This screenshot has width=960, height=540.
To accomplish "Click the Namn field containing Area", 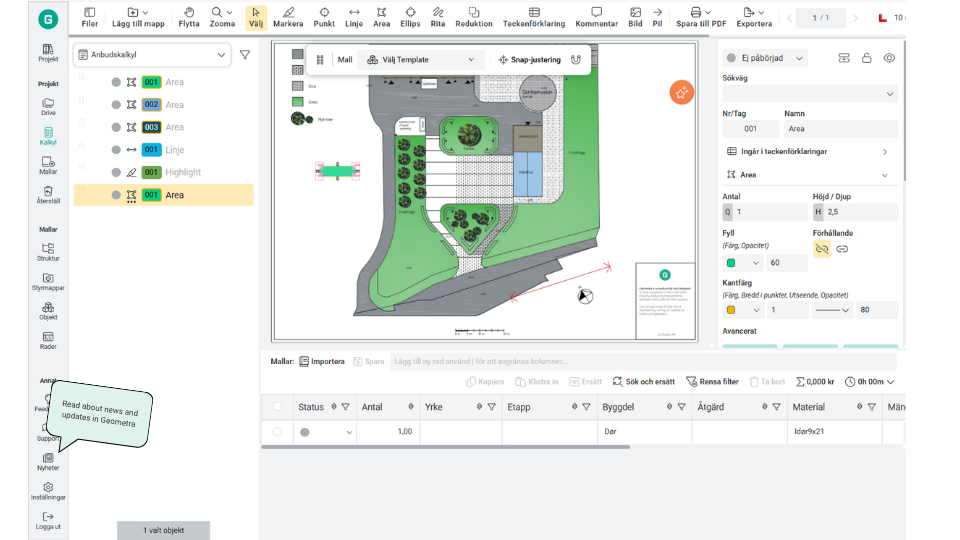I will pos(841,129).
